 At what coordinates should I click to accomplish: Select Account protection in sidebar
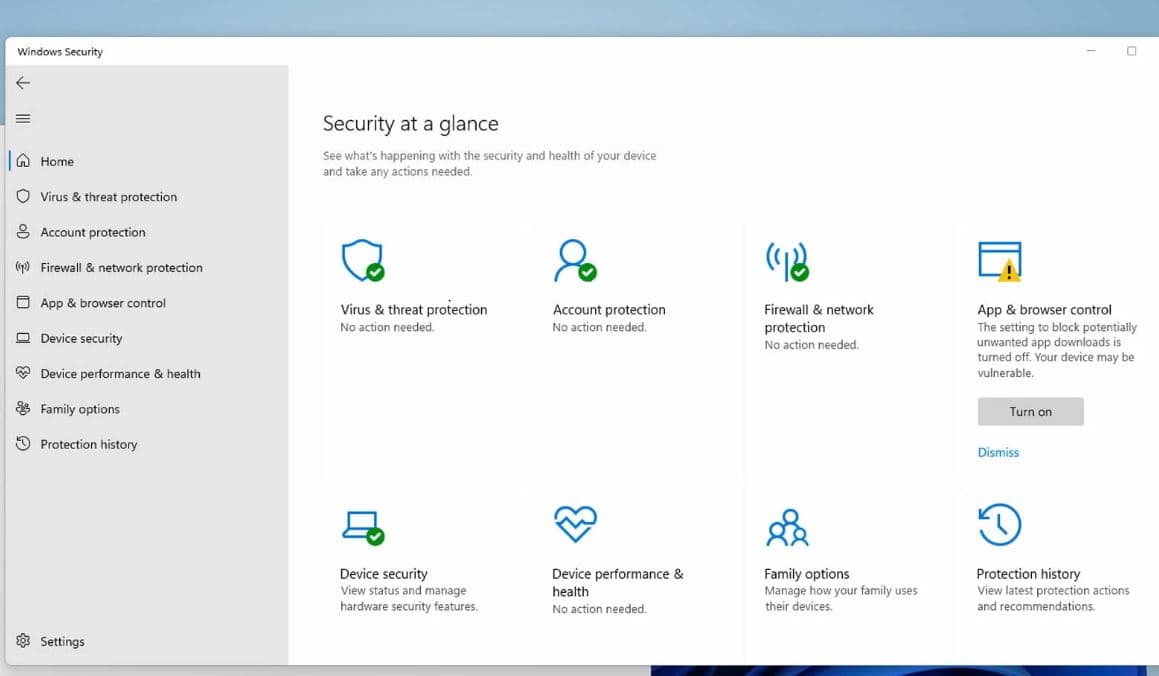coord(93,232)
